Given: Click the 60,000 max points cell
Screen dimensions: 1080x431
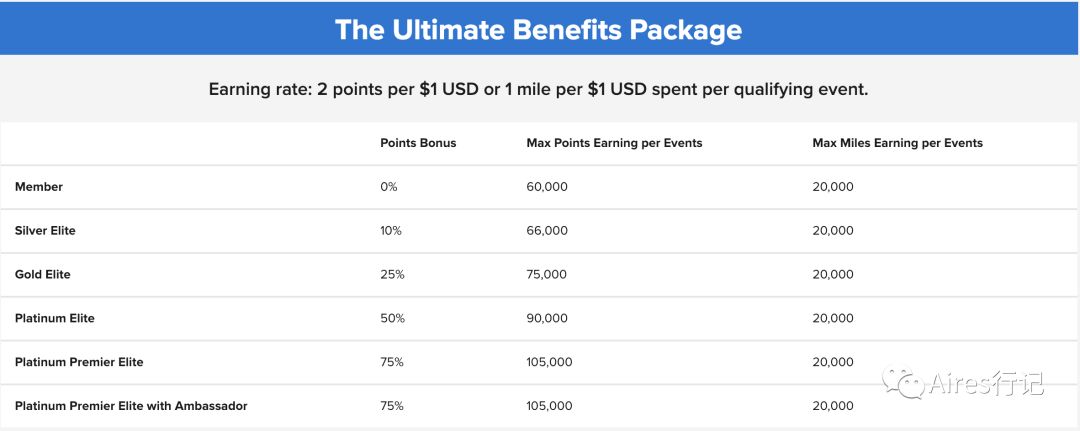Looking at the screenshot, I should tap(547, 187).
